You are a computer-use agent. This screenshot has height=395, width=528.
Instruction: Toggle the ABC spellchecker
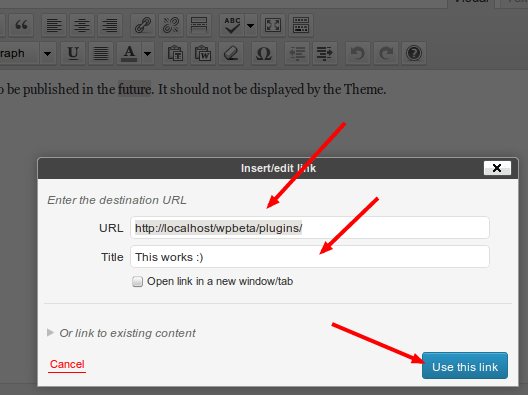click(x=232, y=25)
